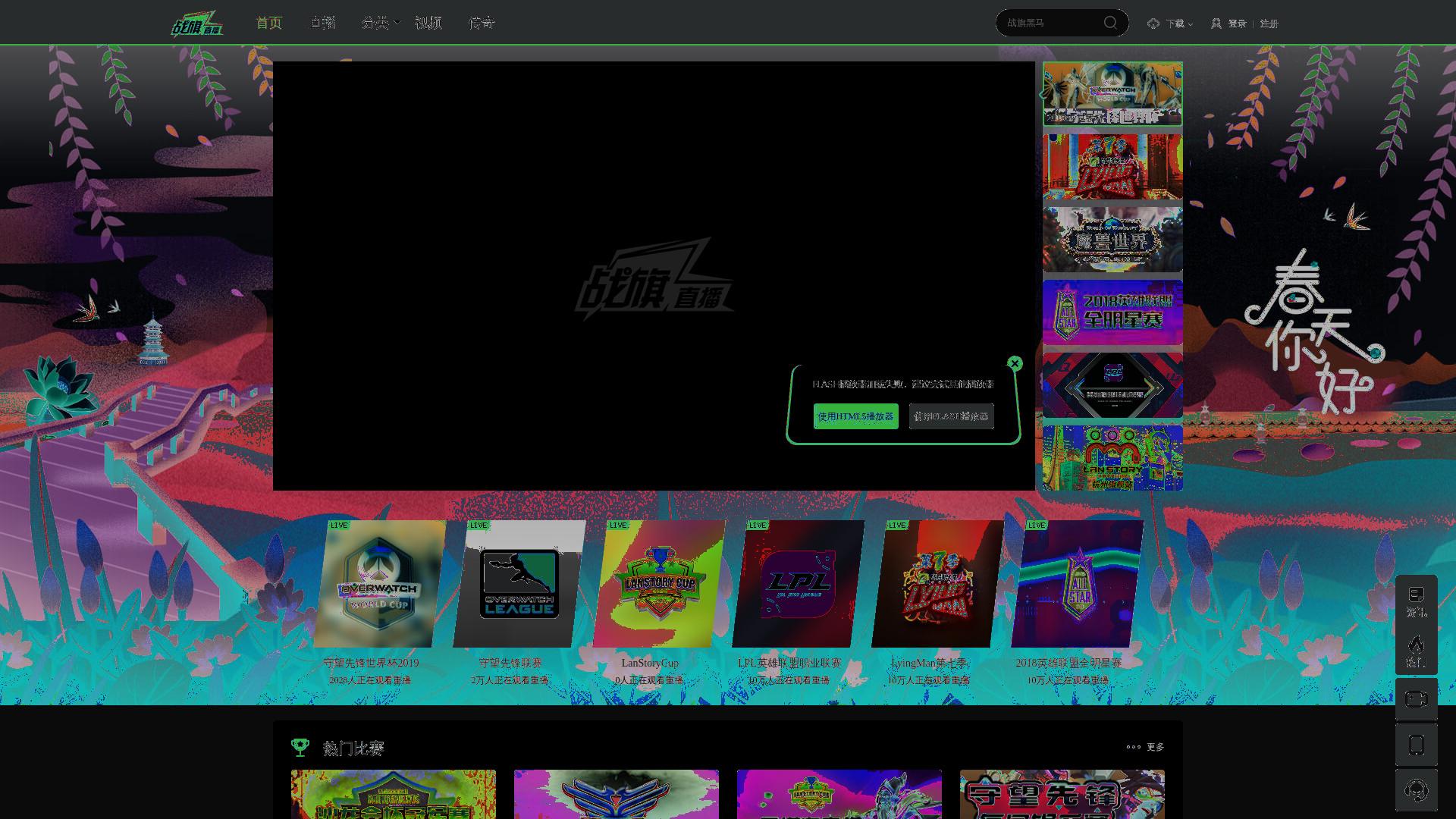
Task: Open 守望先锋 hot match card
Action: coord(1062,794)
